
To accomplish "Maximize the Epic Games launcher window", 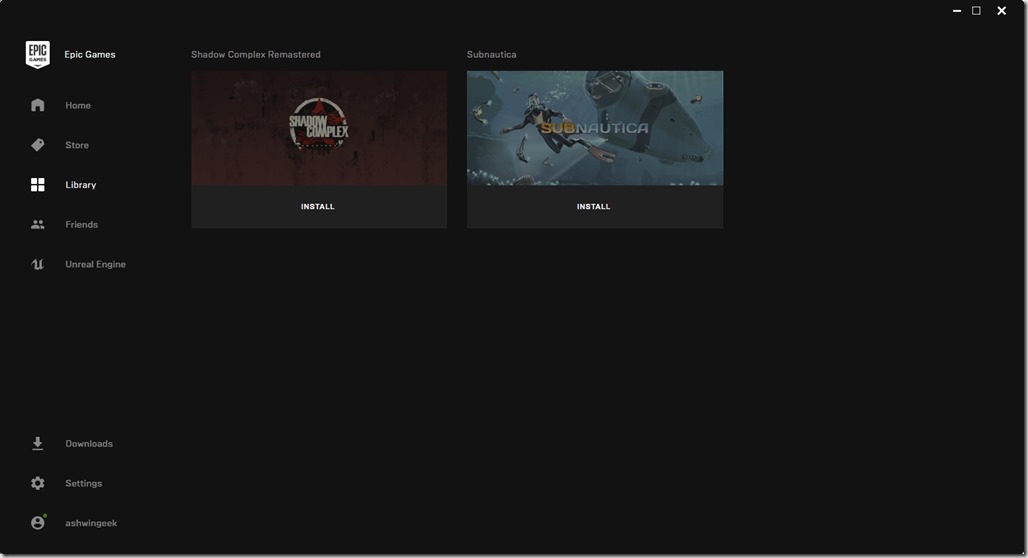I will tap(976, 11).
